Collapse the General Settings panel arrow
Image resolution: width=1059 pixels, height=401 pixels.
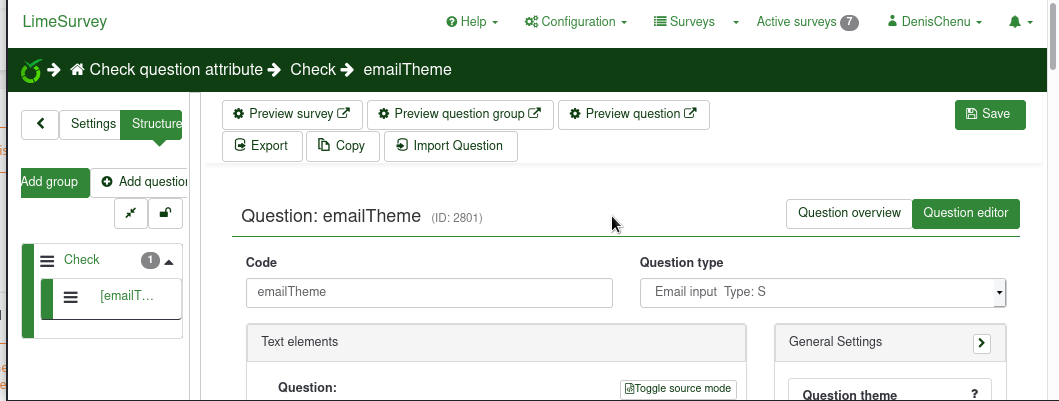tap(982, 343)
